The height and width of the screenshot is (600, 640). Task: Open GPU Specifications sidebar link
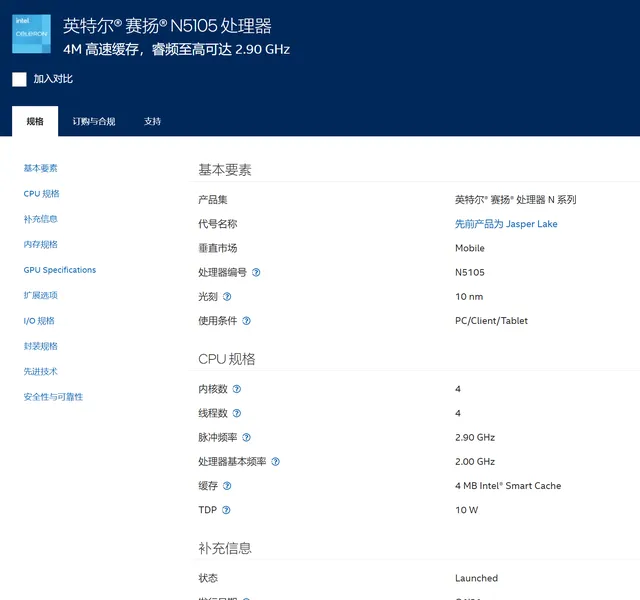60,270
